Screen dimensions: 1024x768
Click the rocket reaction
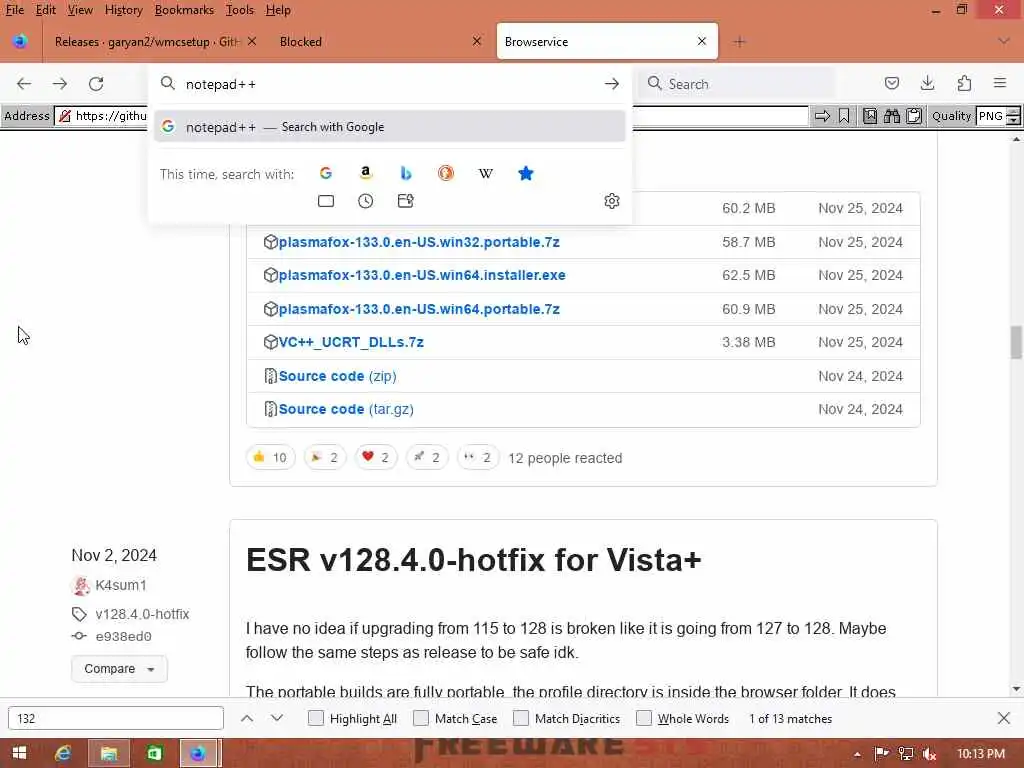click(x=426, y=457)
